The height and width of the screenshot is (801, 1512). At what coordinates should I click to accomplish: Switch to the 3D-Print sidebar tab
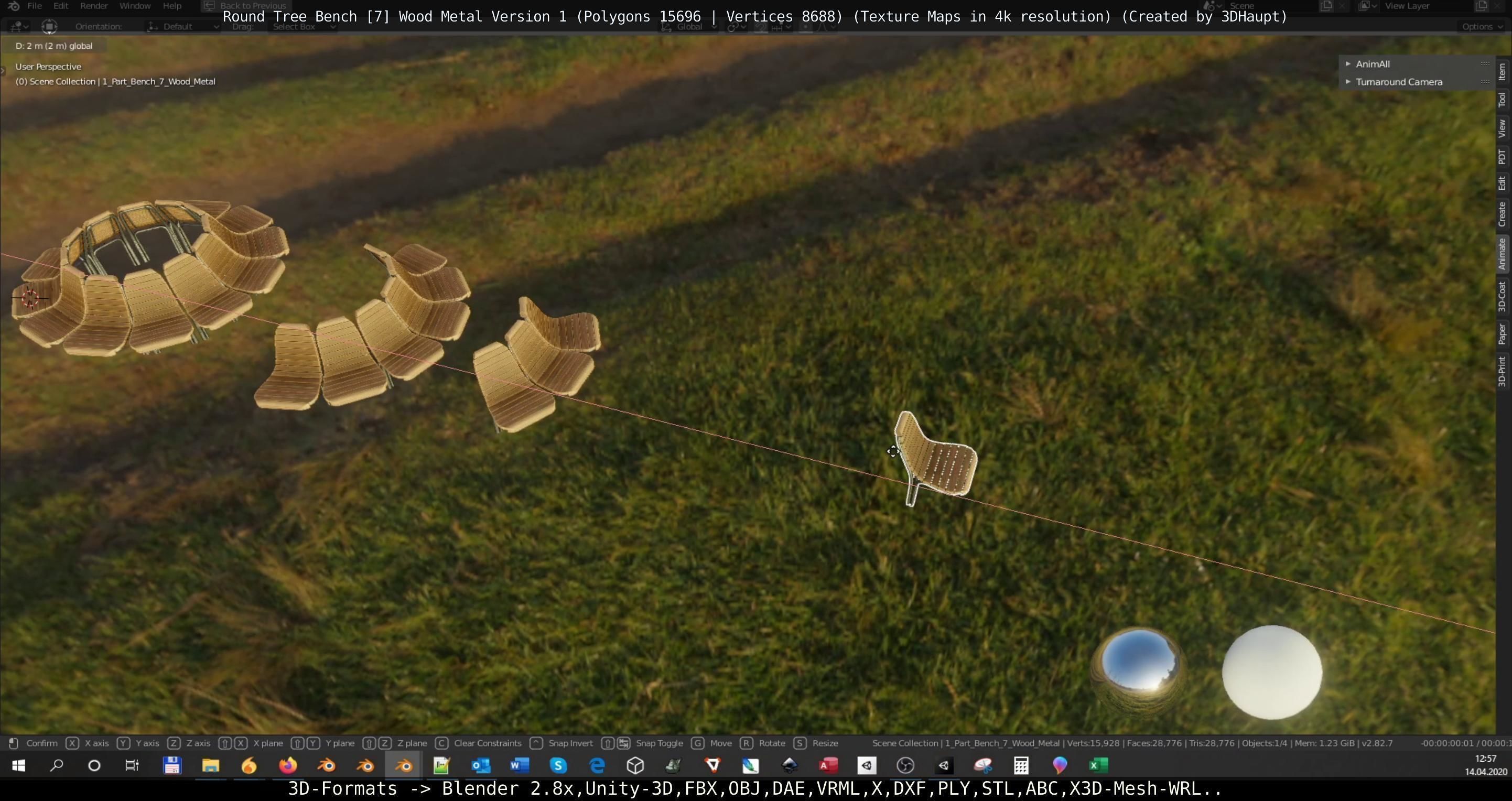click(x=1502, y=371)
